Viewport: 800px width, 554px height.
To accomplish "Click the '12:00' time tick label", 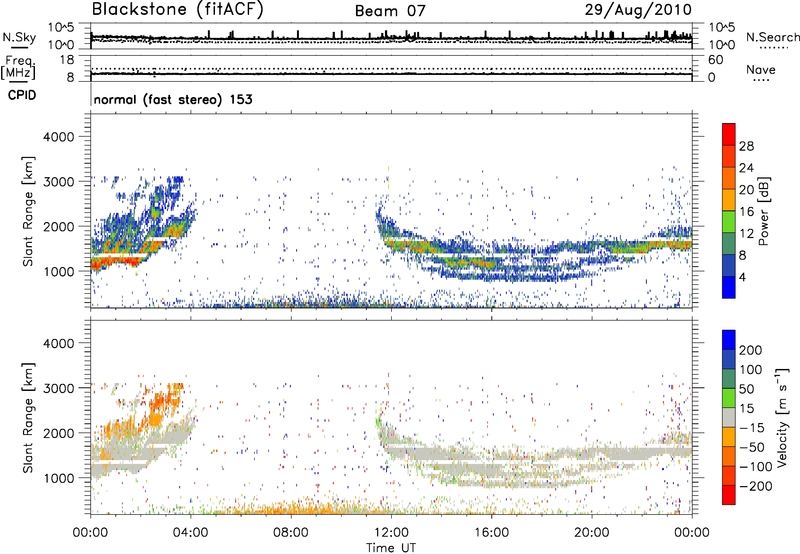I will click(x=391, y=533).
